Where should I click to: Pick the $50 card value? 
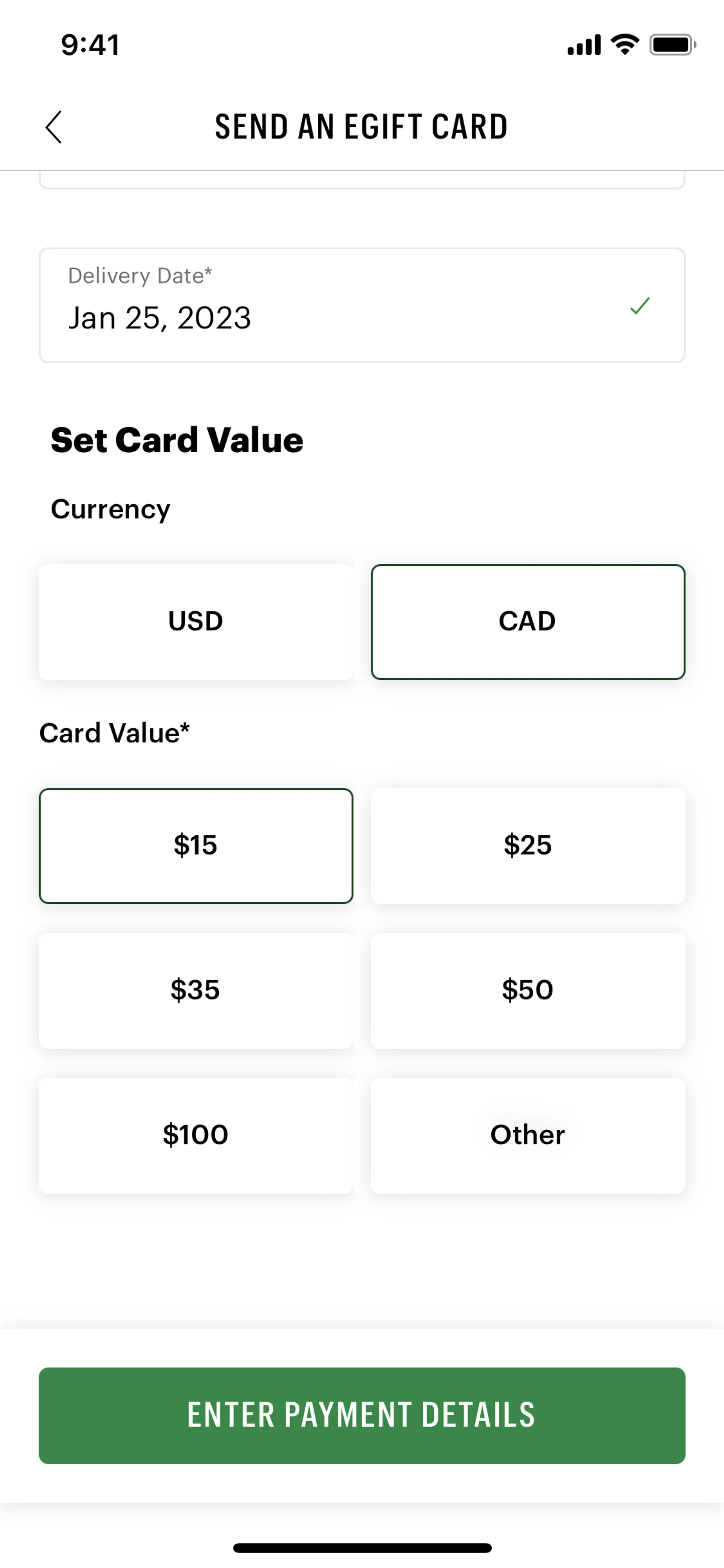tap(528, 991)
